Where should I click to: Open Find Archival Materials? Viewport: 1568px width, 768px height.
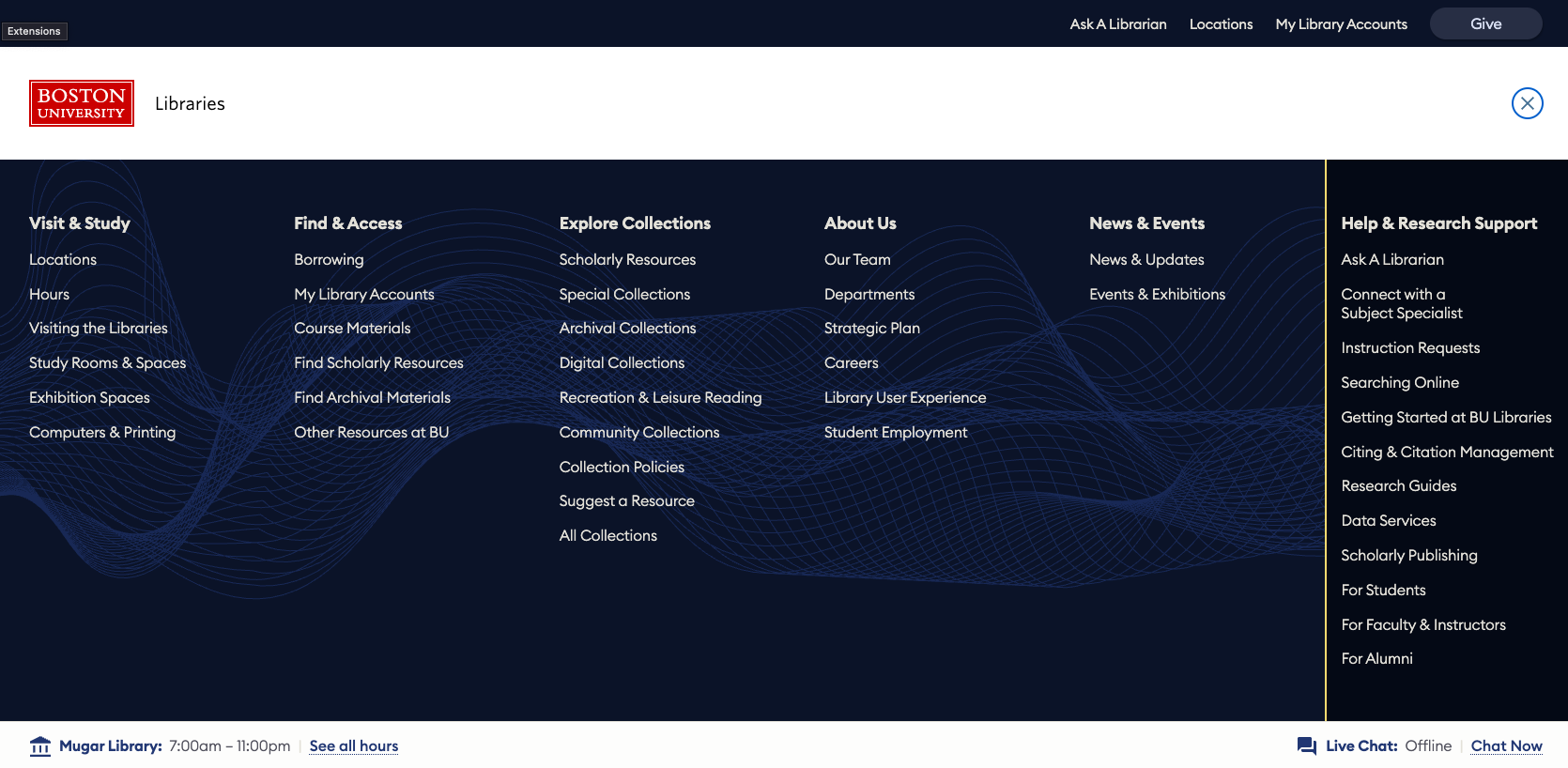click(372, 397)
